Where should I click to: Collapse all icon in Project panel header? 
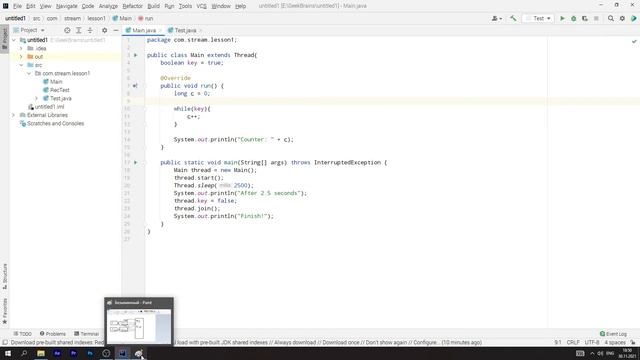click(x=90, y=30)
